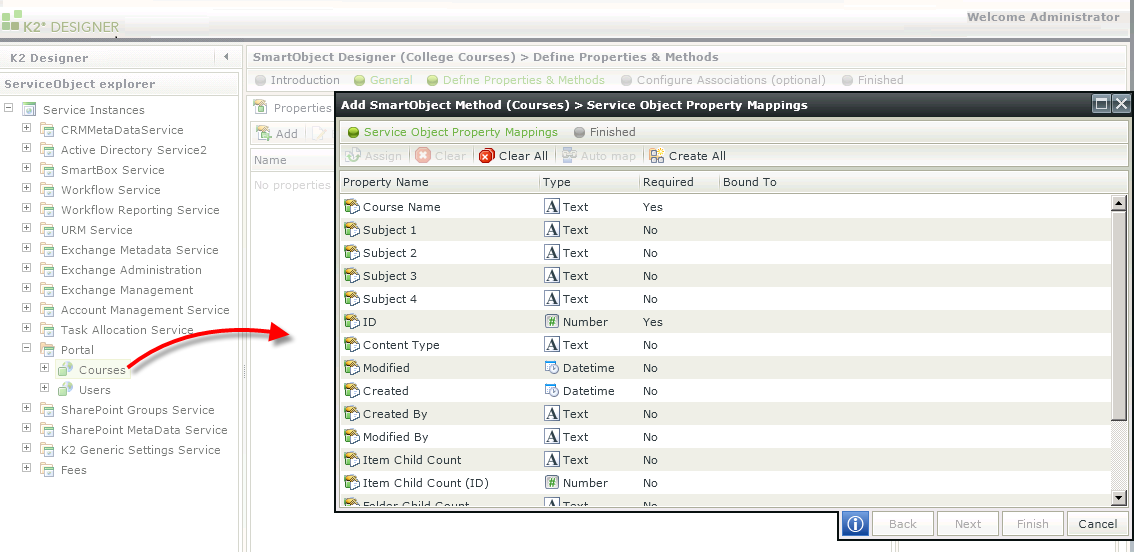Click the Cancel button
The height and width of the screenshot is (552, 1134).
click(x=1097, y=524)
